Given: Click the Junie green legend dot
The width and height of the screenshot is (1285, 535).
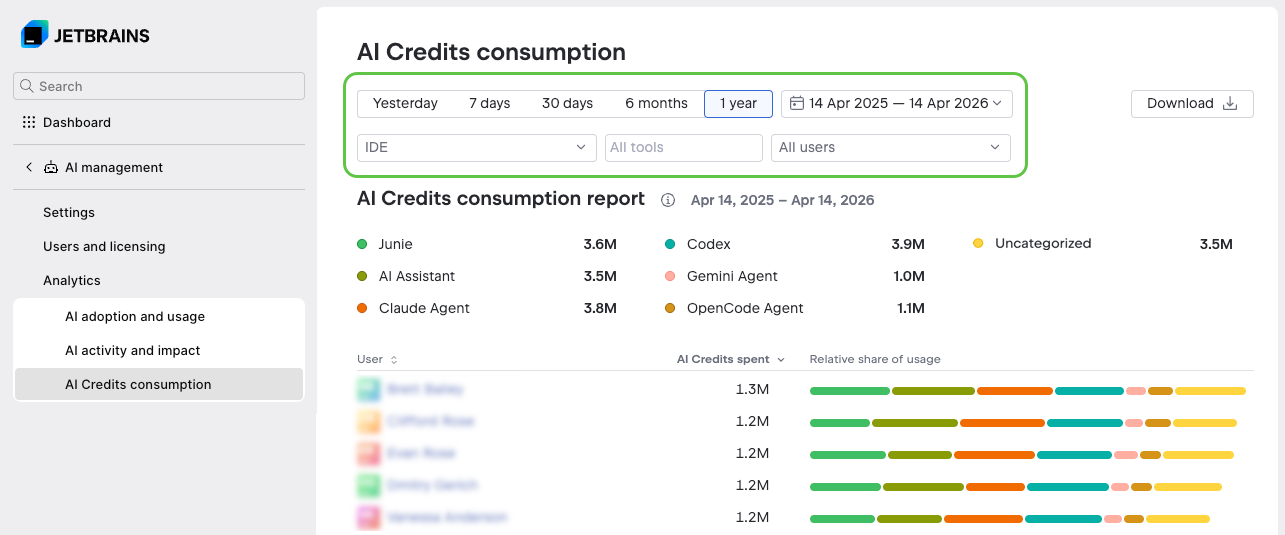Looking at the screenshot, I should (362, 244).
